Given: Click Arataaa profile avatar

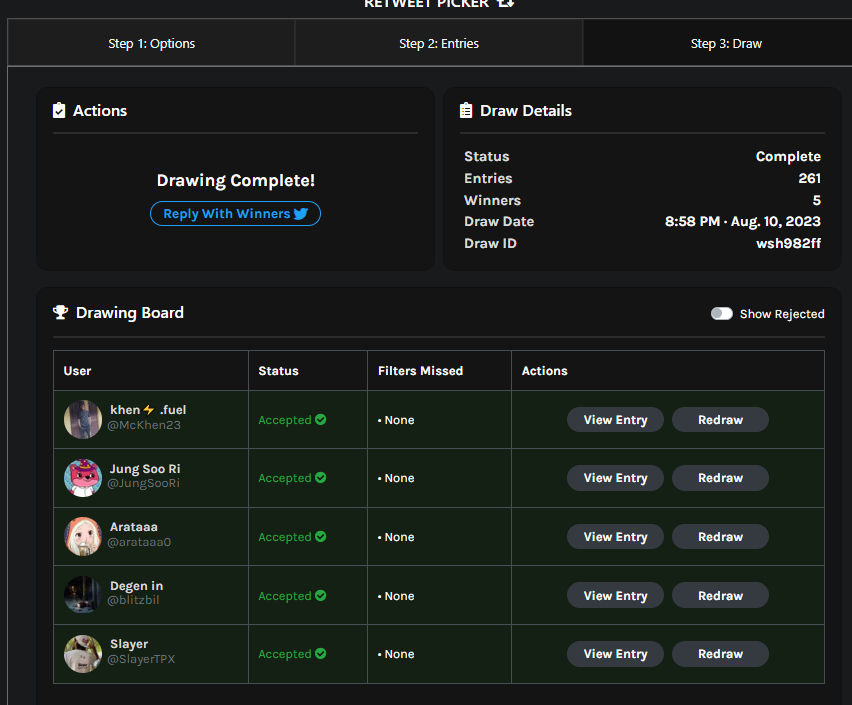Looking at the screenshot, I should click(83, 536).
